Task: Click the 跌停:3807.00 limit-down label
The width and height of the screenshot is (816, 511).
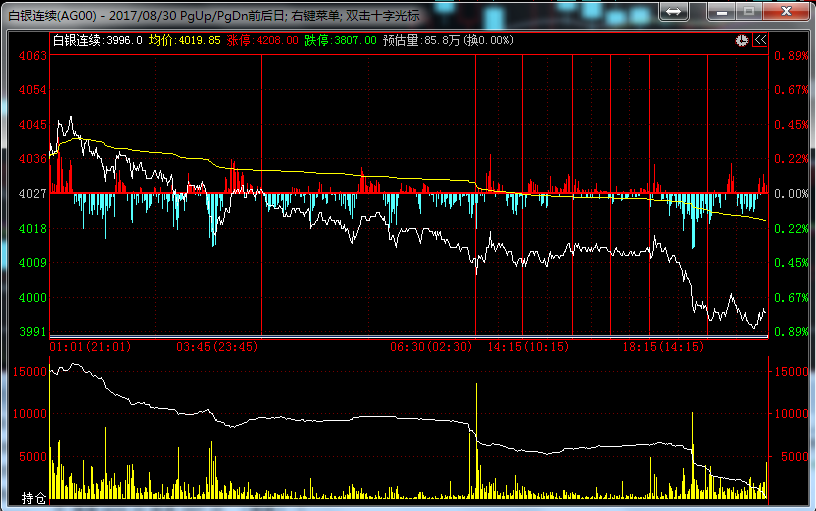Action: (x=340, y=41)
